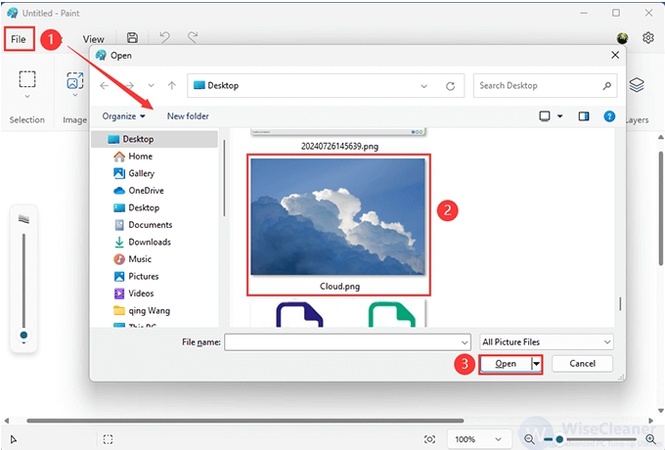The width and height of the screenshot is (665, 450).
Task: Expand the Selection tool options chevron
Action: point(27,97)
